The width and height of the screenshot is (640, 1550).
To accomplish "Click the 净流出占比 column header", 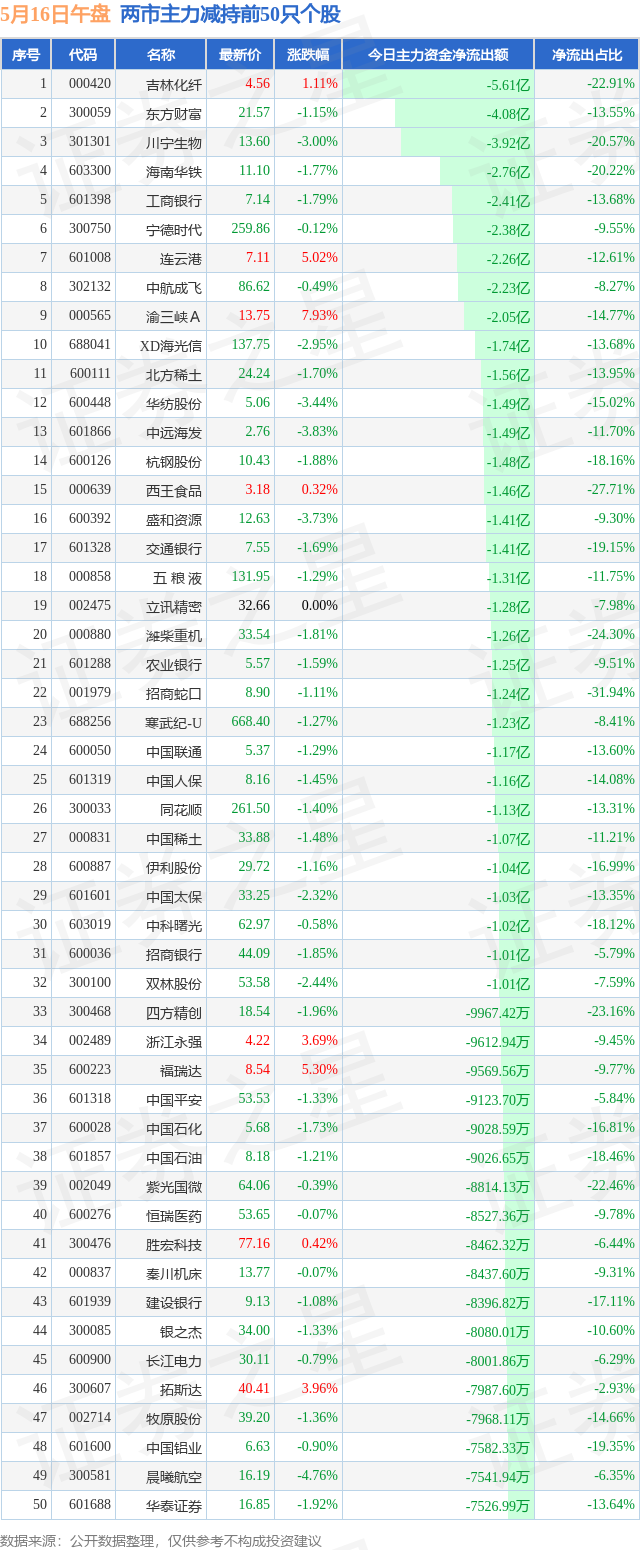I will click(587, 55).
